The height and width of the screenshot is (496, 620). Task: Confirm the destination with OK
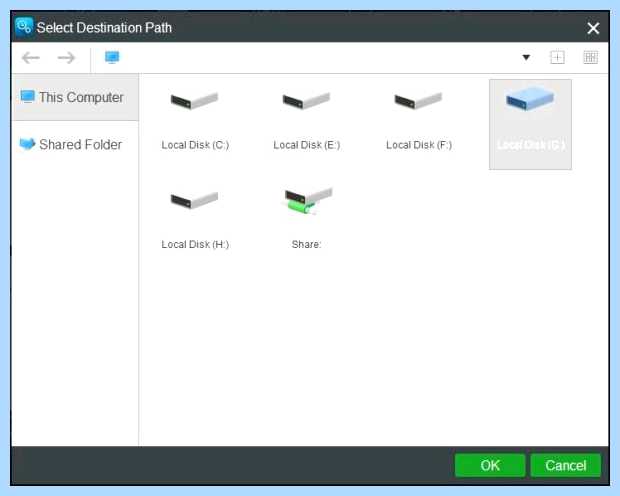(490, 466)
